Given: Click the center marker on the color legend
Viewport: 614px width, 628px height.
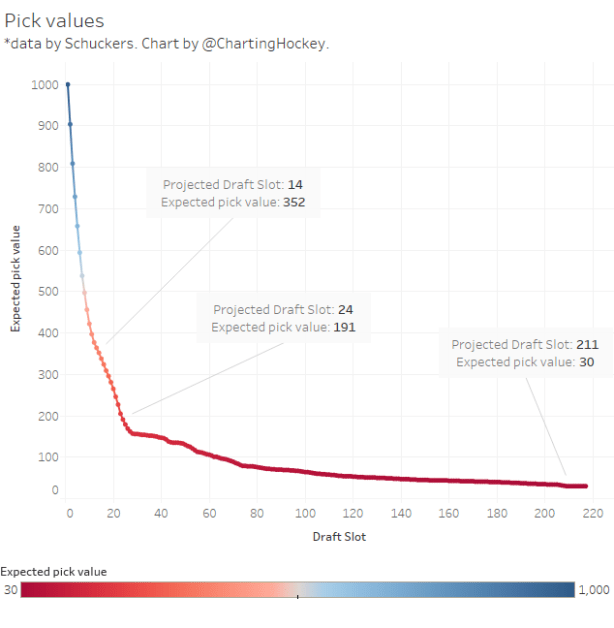Looking at the screenshot, I should tap(298, 597).
